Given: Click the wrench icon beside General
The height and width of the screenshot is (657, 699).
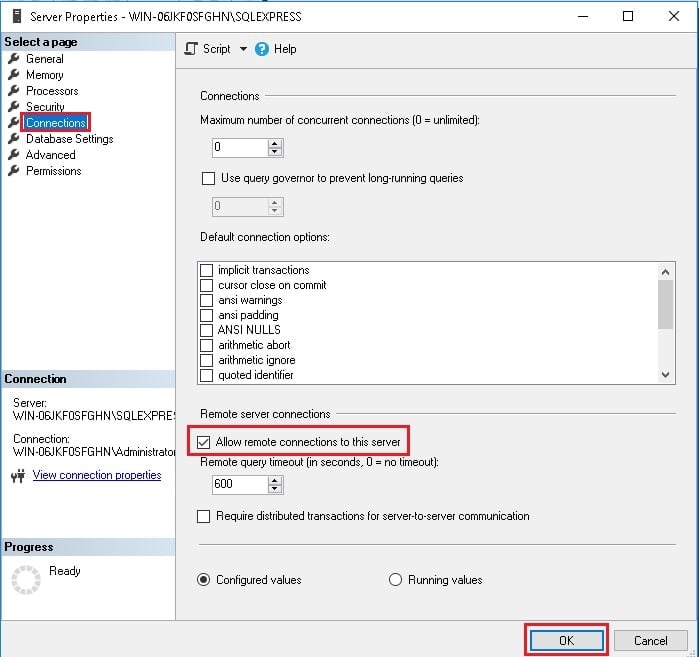Looking at the screenshot, I should [14, 58].
